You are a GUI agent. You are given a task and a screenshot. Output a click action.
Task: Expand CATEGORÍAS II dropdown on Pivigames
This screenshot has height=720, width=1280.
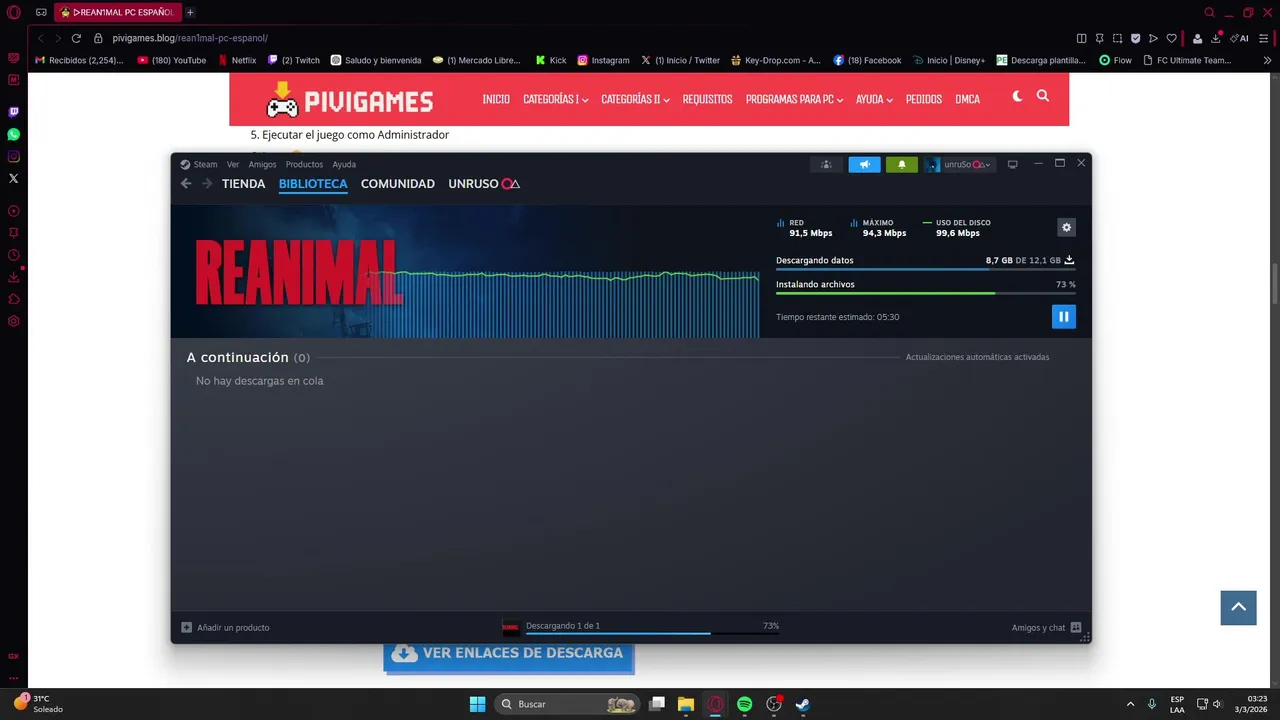tap(635, 99)
